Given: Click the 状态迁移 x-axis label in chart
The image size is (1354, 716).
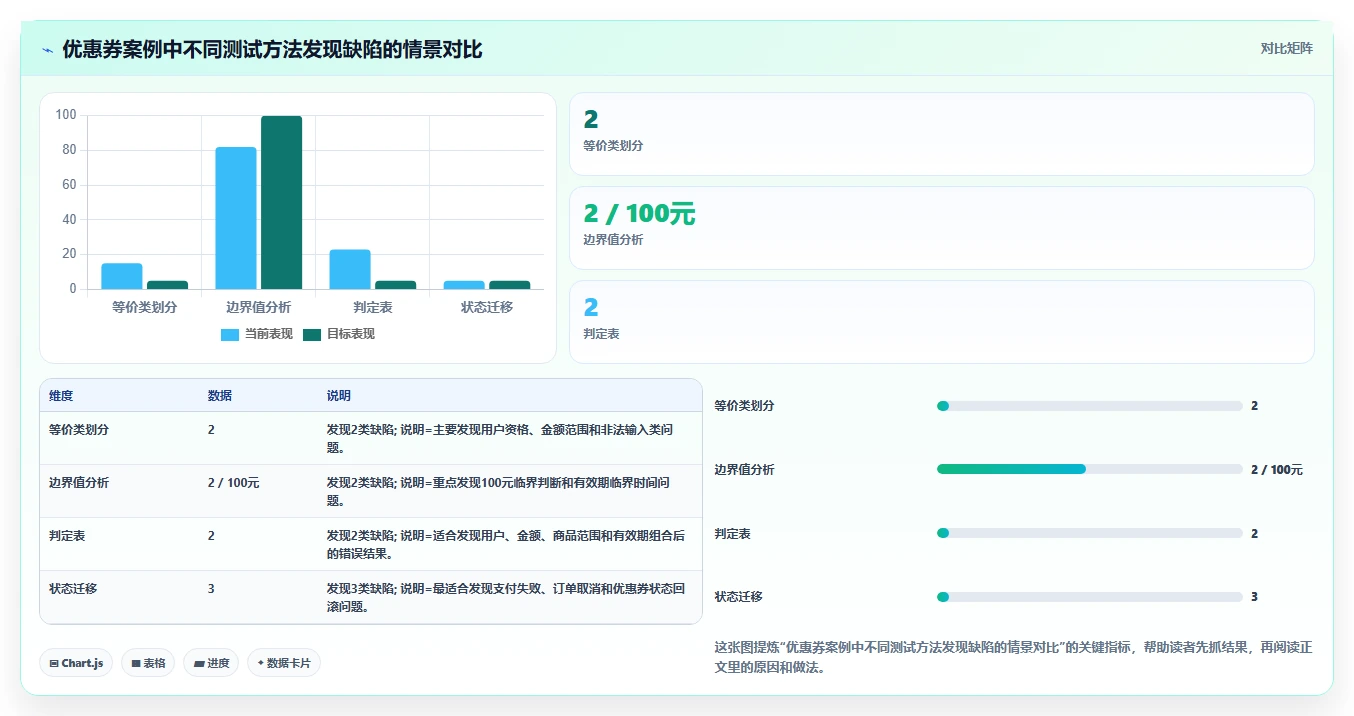Looking at the screenshot, I should [487, 307].
